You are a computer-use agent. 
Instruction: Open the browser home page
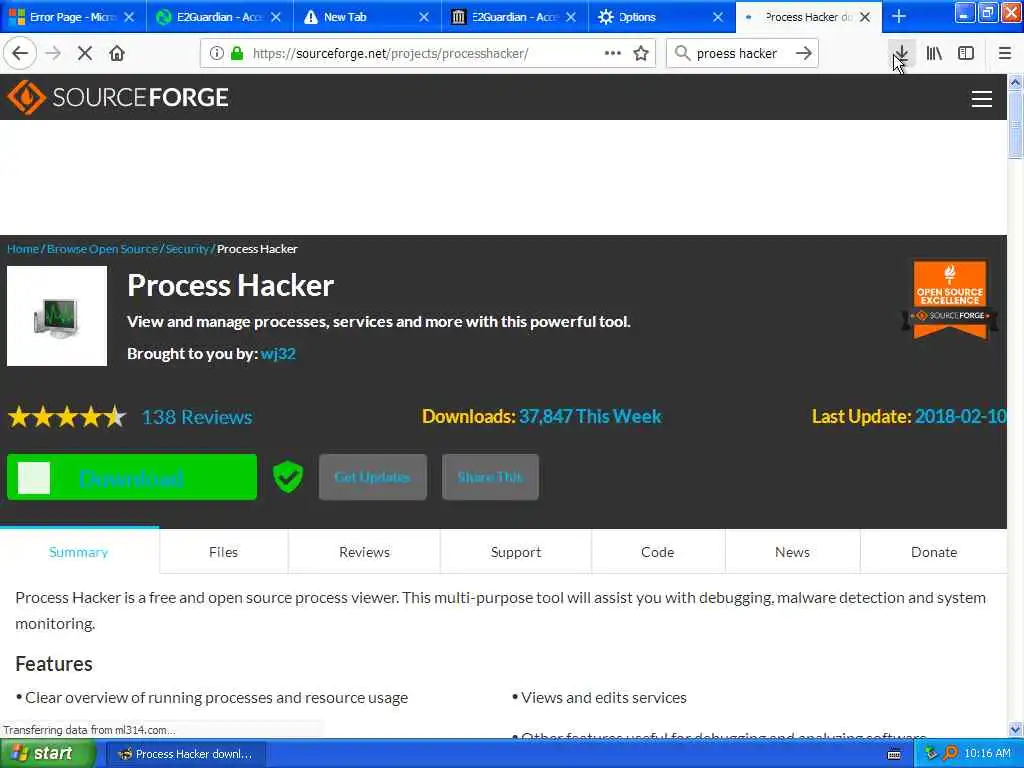click(117, 53)
